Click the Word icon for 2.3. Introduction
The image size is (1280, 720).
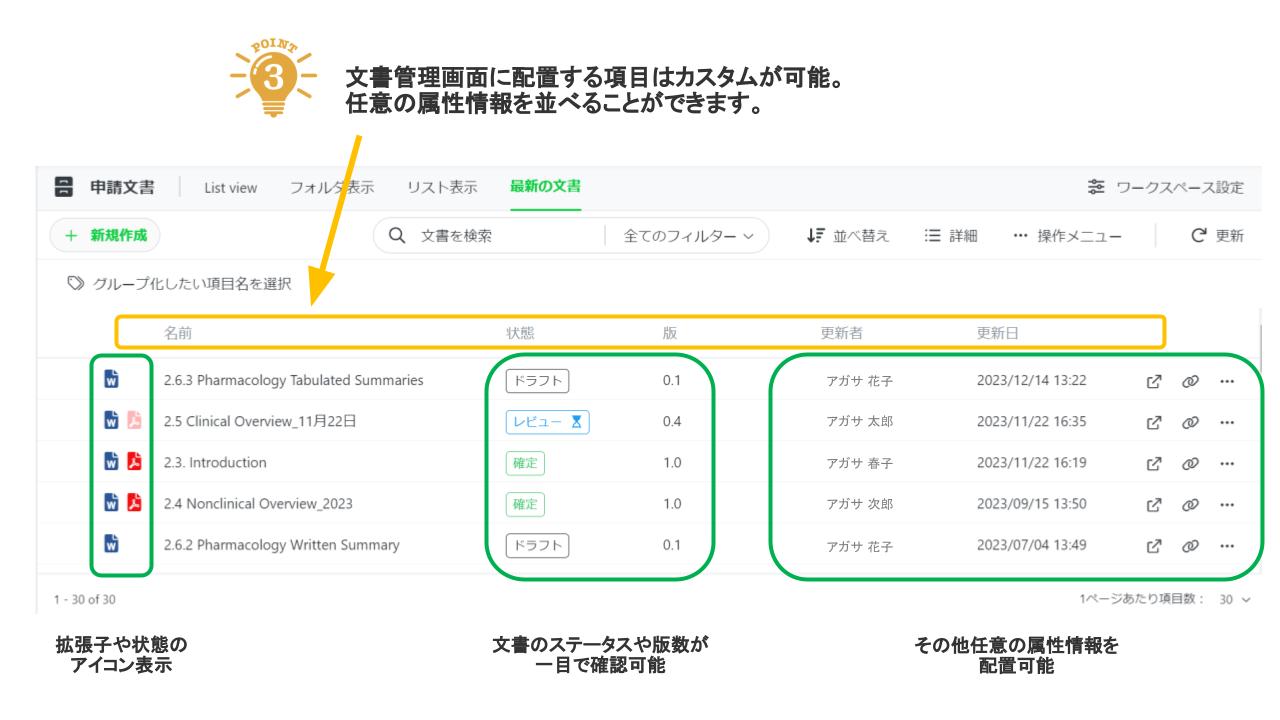[112, 463]
